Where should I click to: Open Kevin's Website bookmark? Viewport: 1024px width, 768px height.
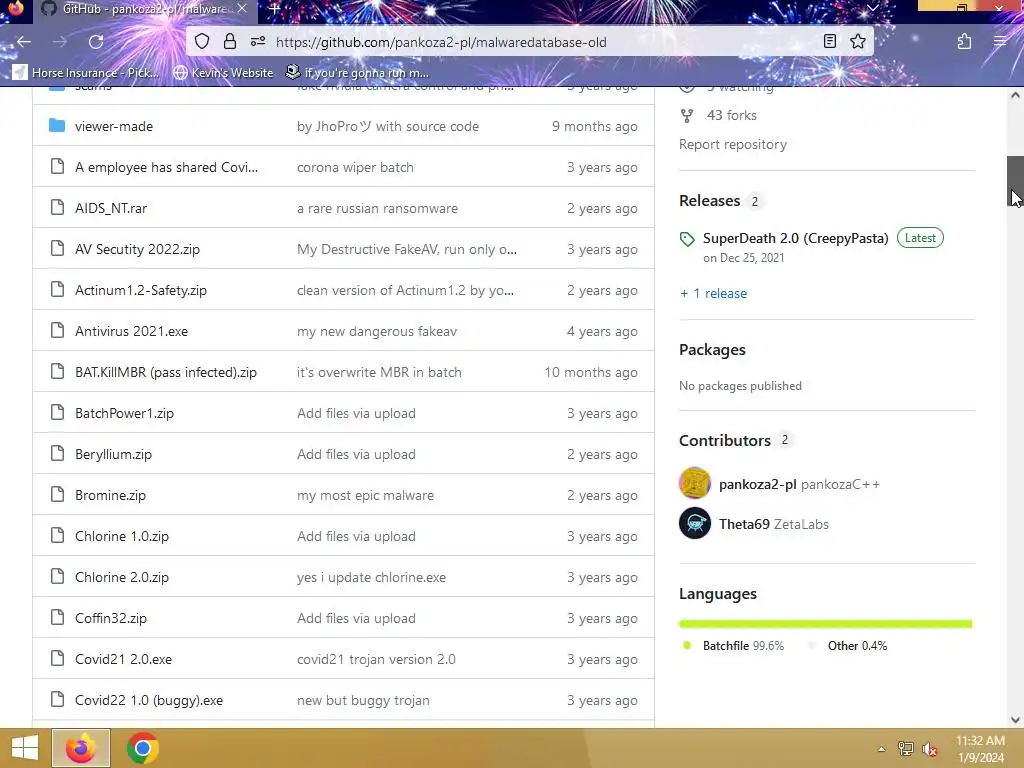[223, 72]
